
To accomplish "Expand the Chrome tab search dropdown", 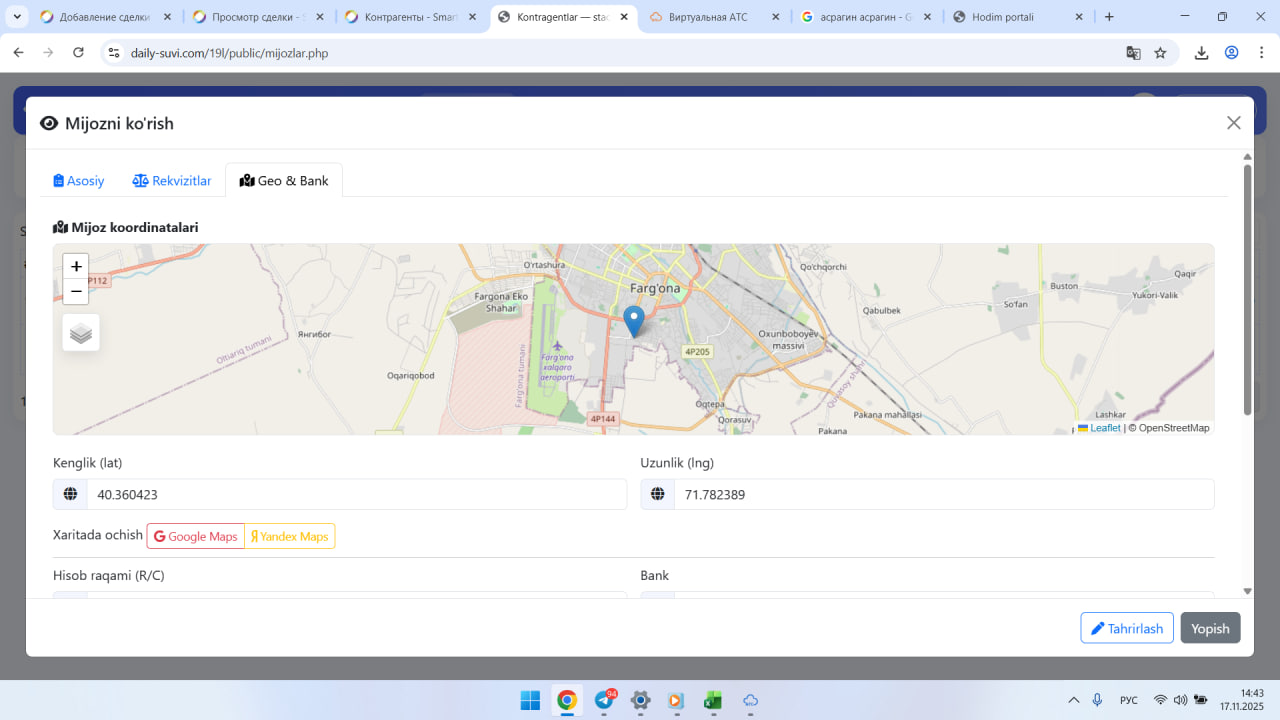I will point(17,17).
